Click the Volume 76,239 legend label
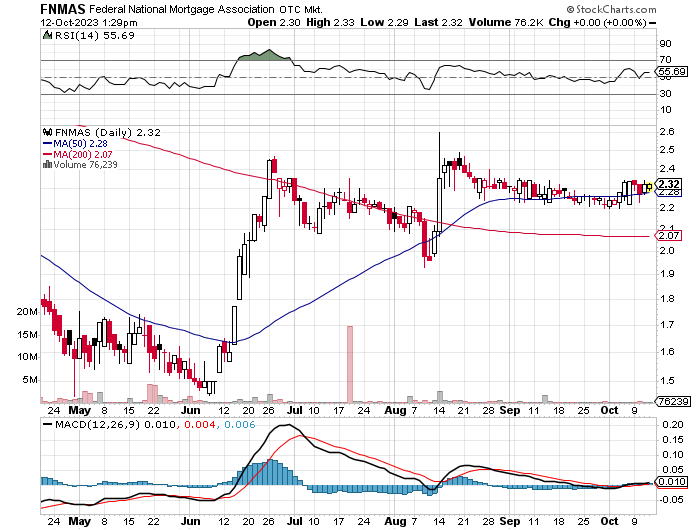 85,165
